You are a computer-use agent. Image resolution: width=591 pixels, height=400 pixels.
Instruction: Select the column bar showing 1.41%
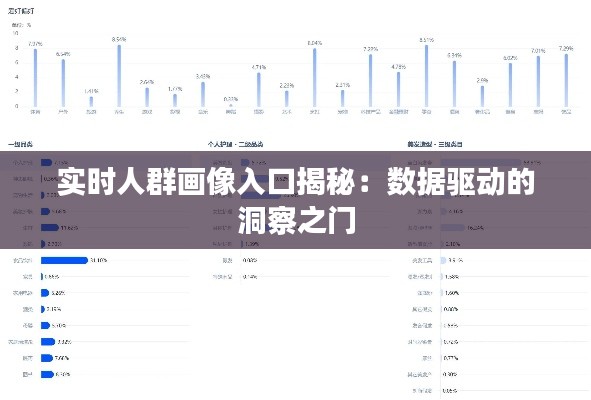pos(91,102)
